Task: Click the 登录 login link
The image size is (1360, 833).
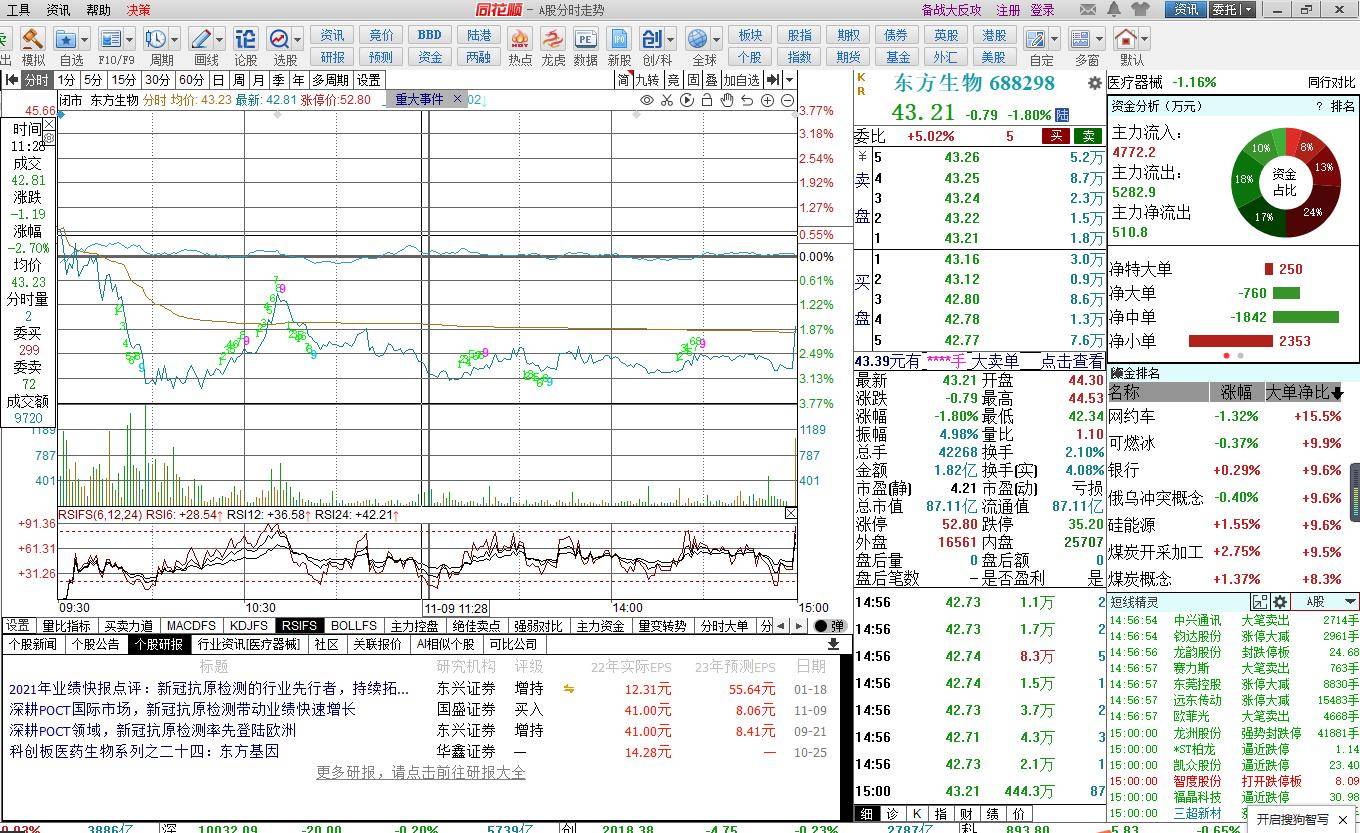Action: click(x=1042, y=10)
